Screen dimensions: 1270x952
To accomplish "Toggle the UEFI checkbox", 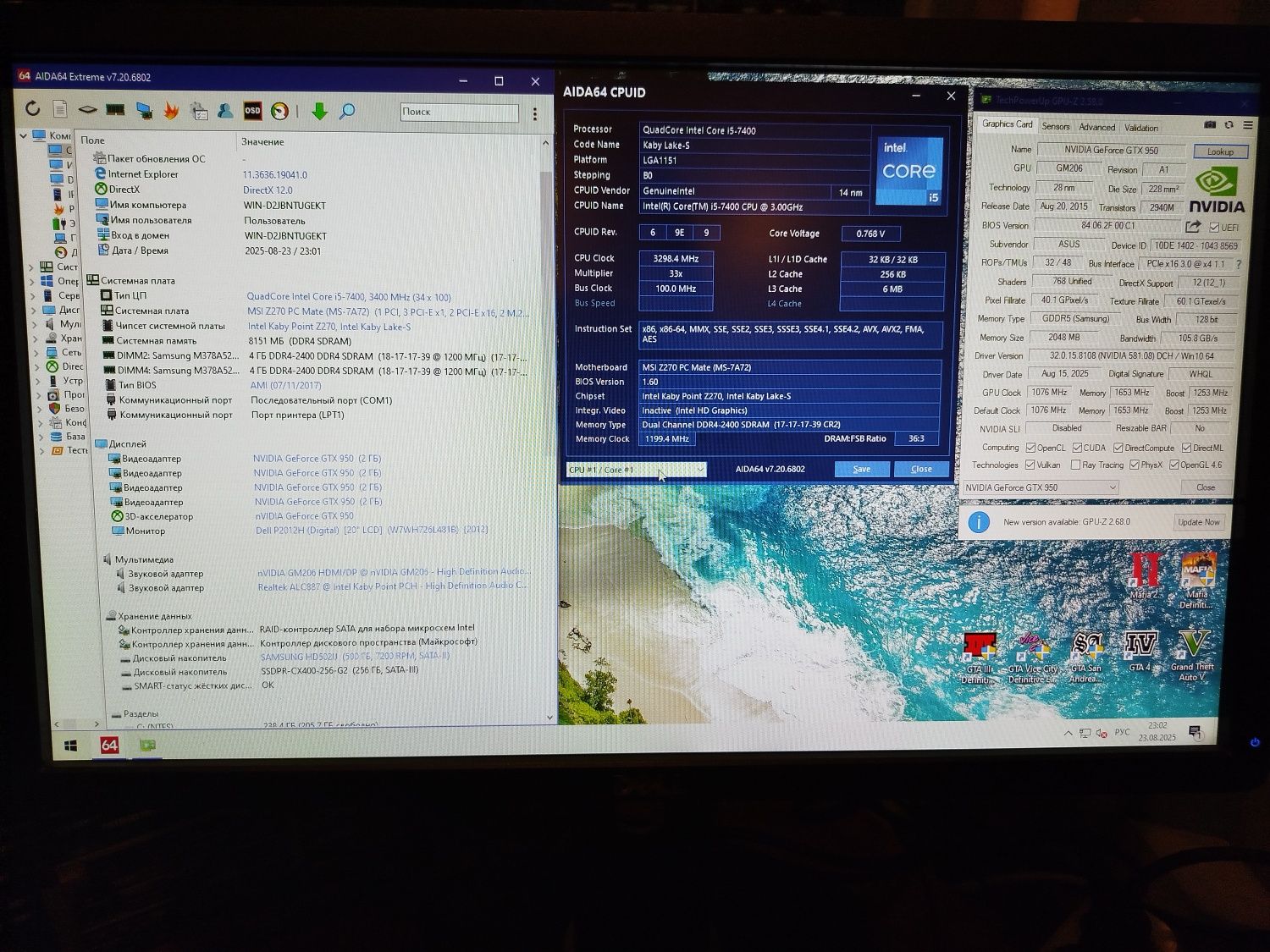I will click(1215, 227).
